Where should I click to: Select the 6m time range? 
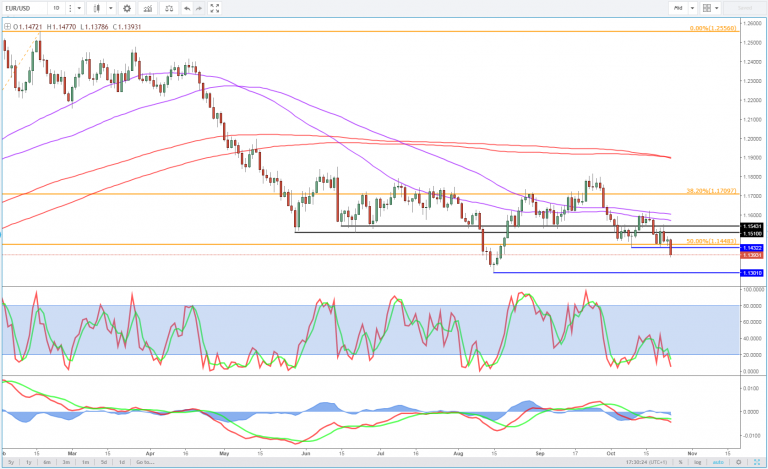point(47,462)
